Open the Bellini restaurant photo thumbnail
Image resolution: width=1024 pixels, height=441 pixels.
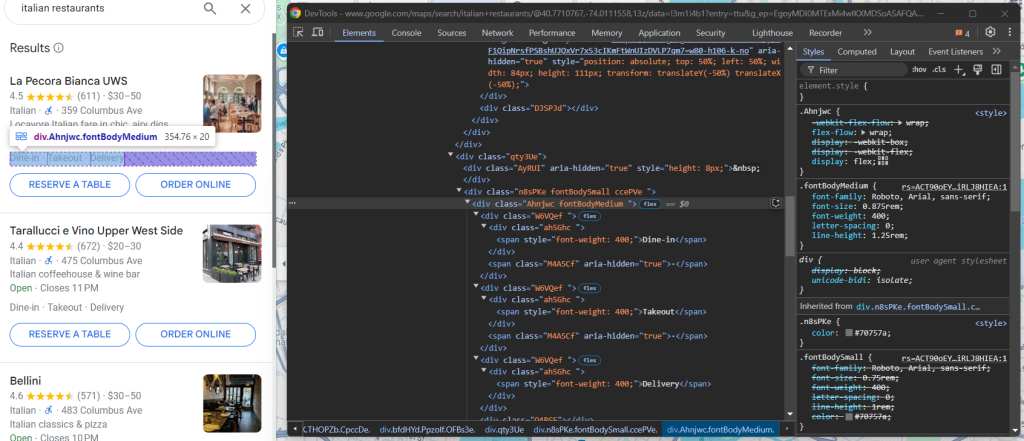point(232,403)
